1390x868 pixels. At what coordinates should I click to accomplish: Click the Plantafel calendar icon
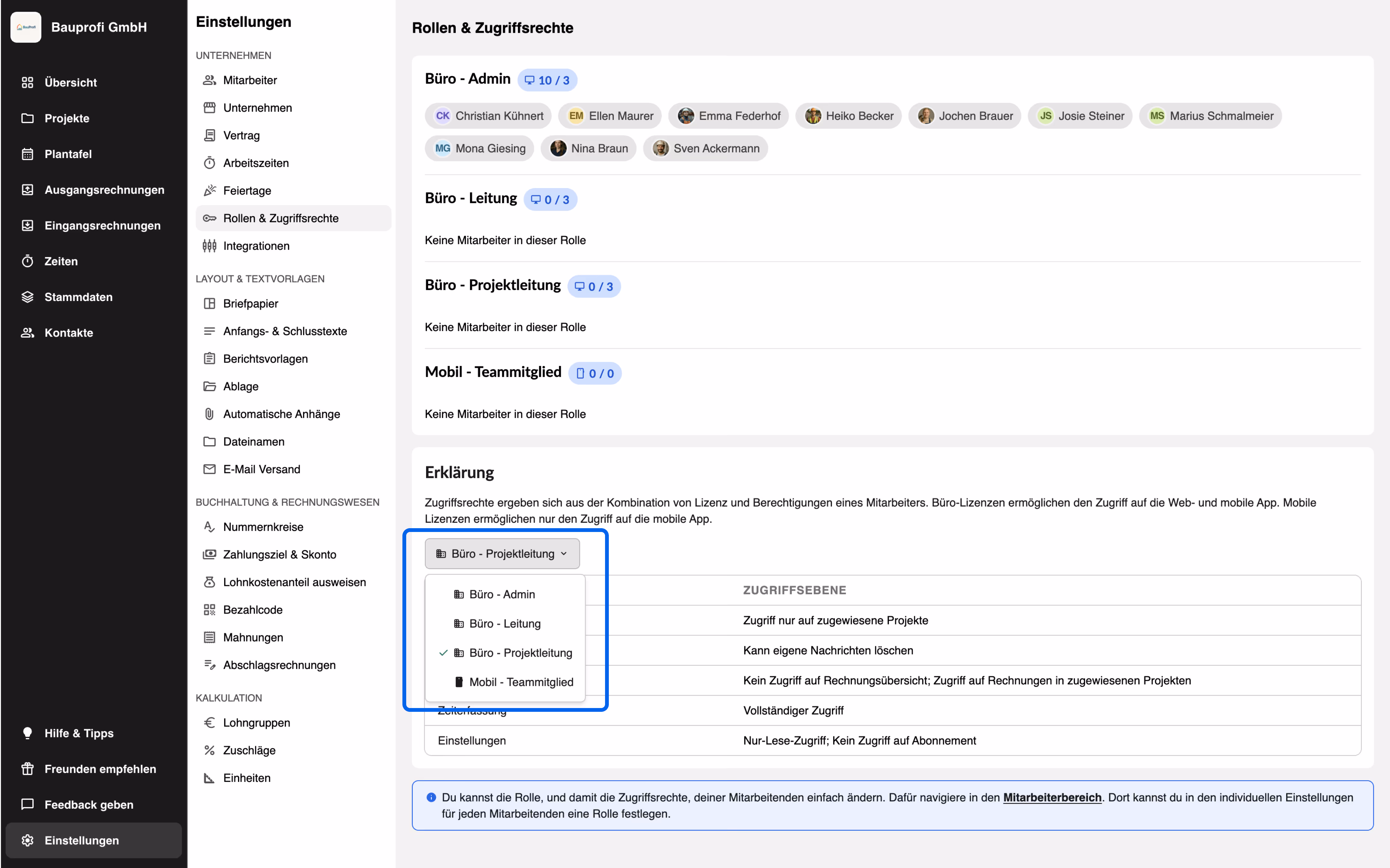27,154
